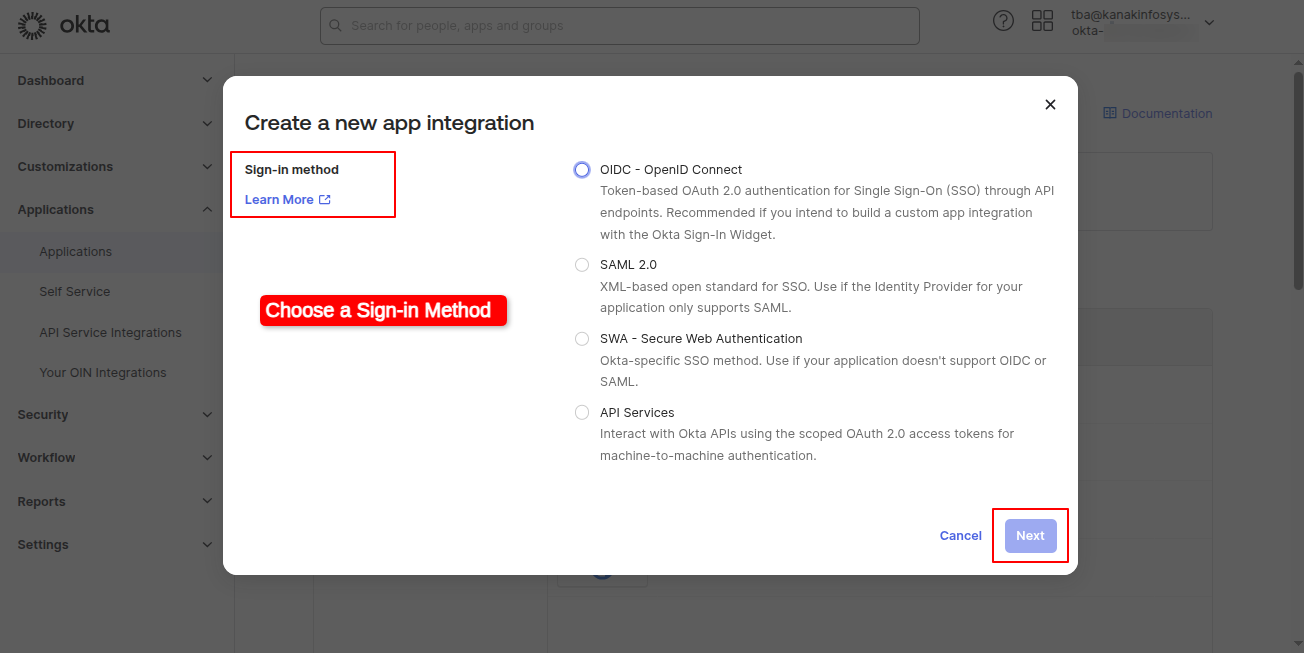
Task: Click the API Services machine-to-machine description
Action: pyautogui.click(x=807, y=445)
